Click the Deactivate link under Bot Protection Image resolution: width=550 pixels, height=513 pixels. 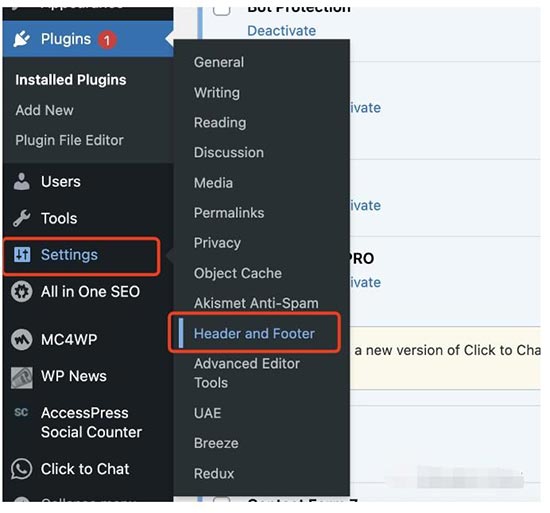(x=282, y=31)
